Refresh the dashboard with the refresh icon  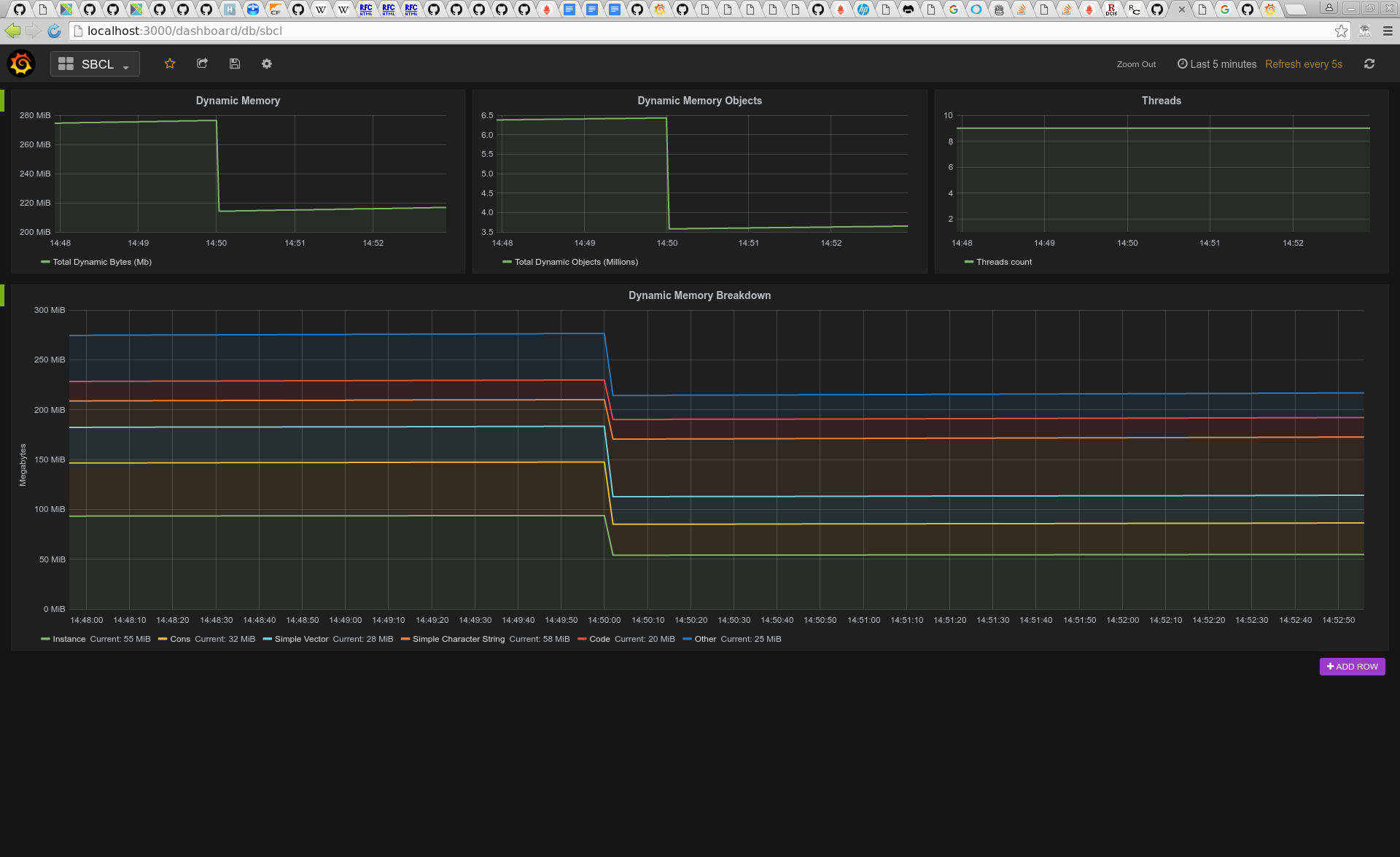[1370, 63]
